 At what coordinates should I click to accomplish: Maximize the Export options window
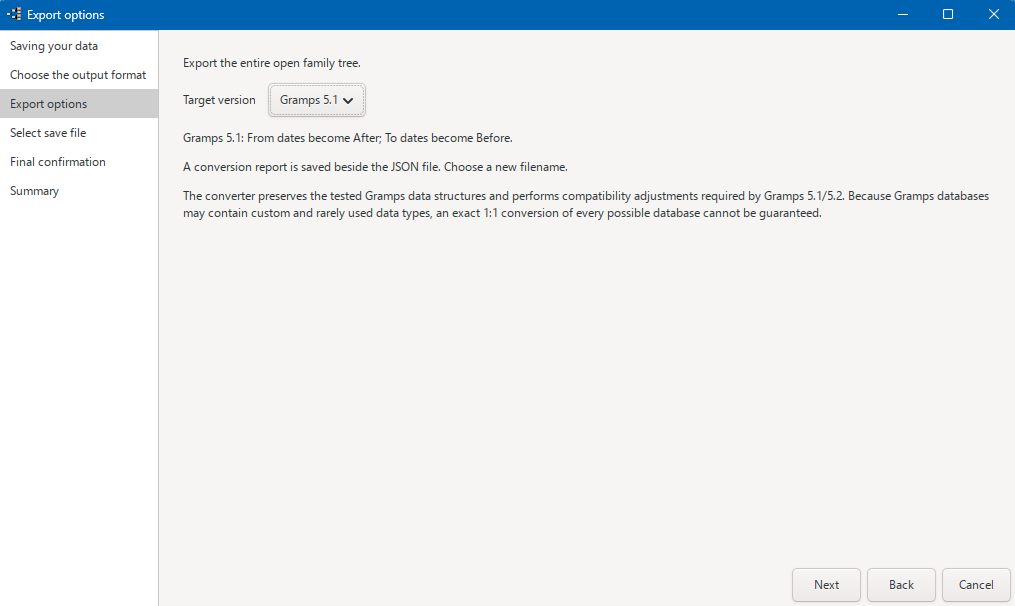pos(948,14)
